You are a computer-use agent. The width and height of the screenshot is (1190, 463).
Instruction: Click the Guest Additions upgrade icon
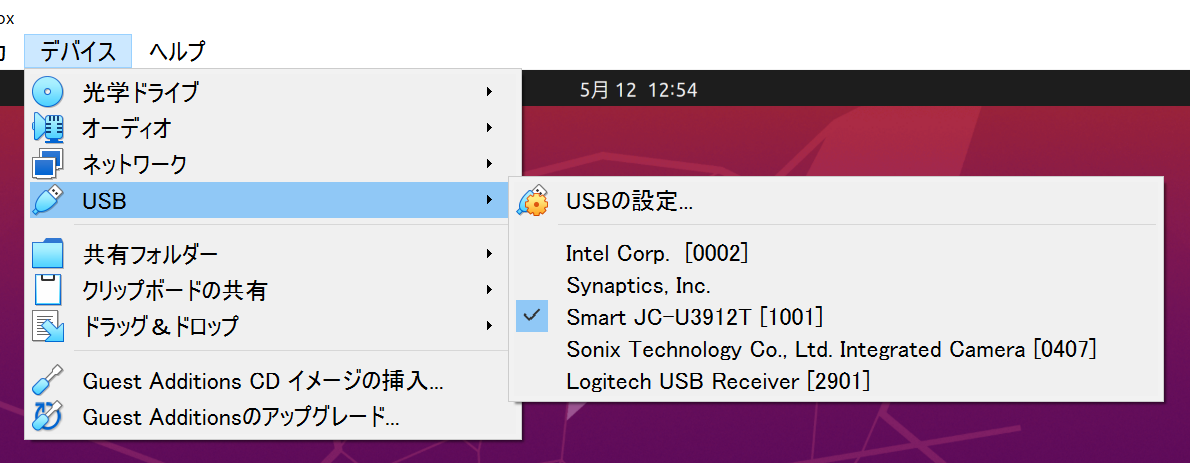[x=47, y=416]
